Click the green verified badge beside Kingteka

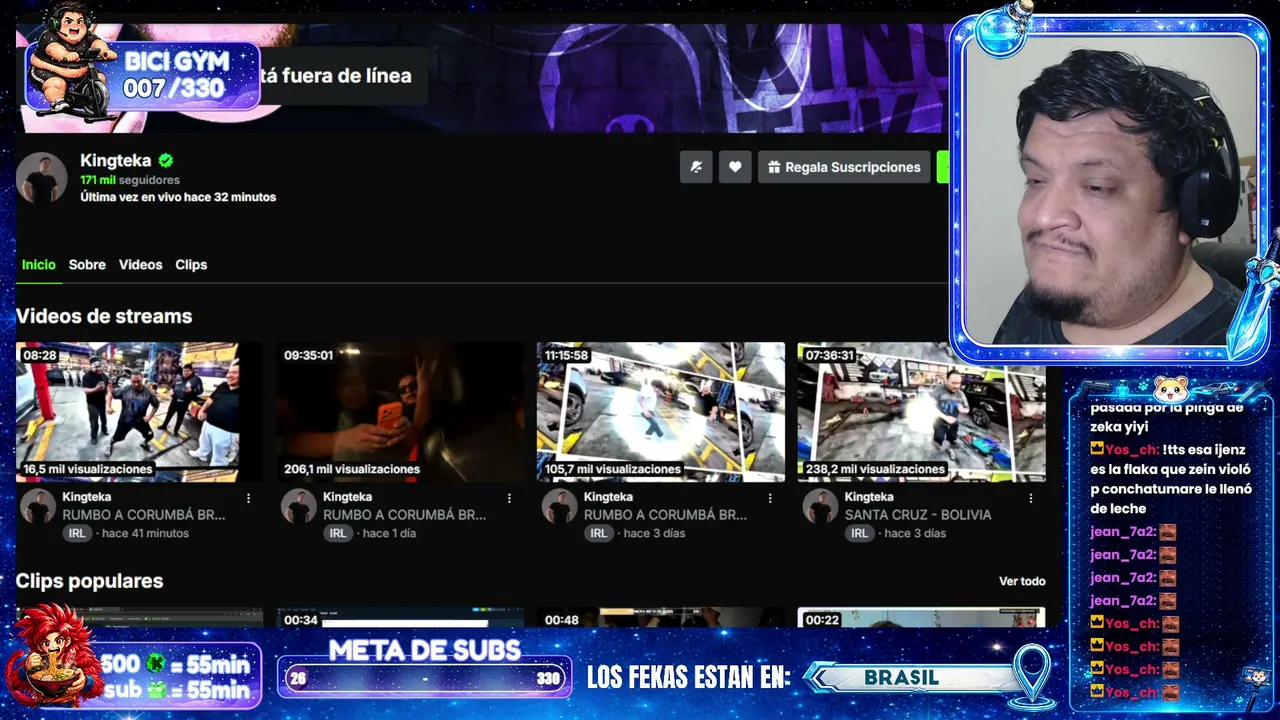tap(166, 160)
